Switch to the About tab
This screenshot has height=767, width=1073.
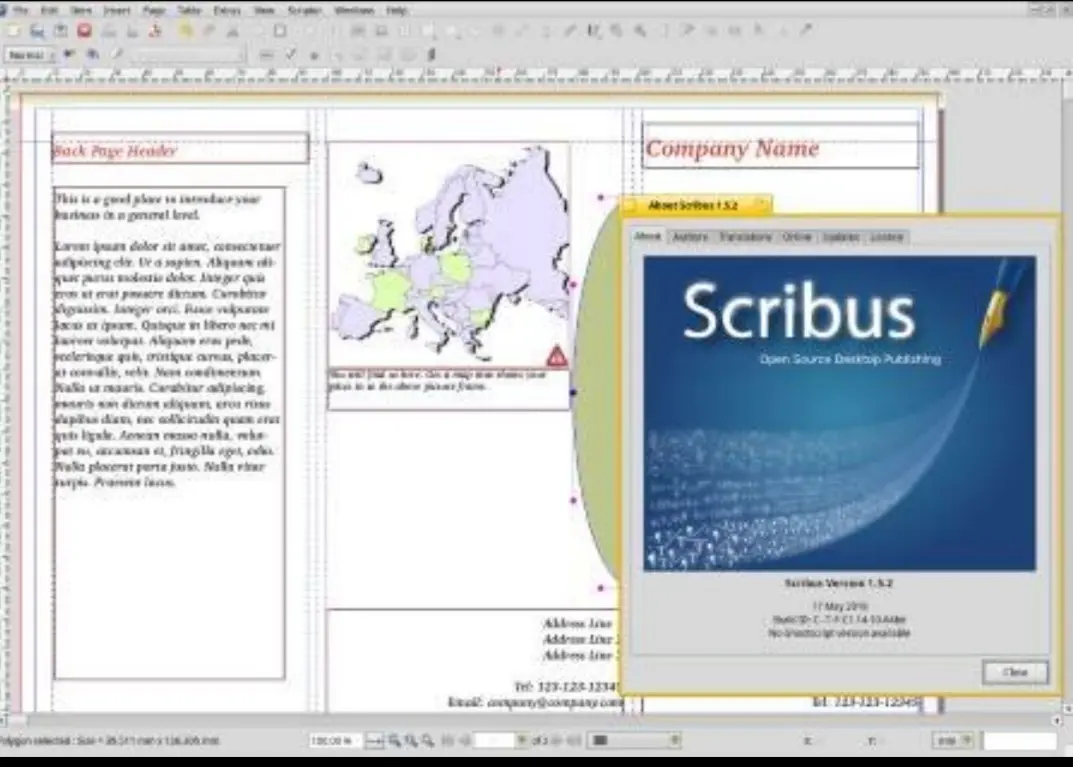(x=647, y=237)
